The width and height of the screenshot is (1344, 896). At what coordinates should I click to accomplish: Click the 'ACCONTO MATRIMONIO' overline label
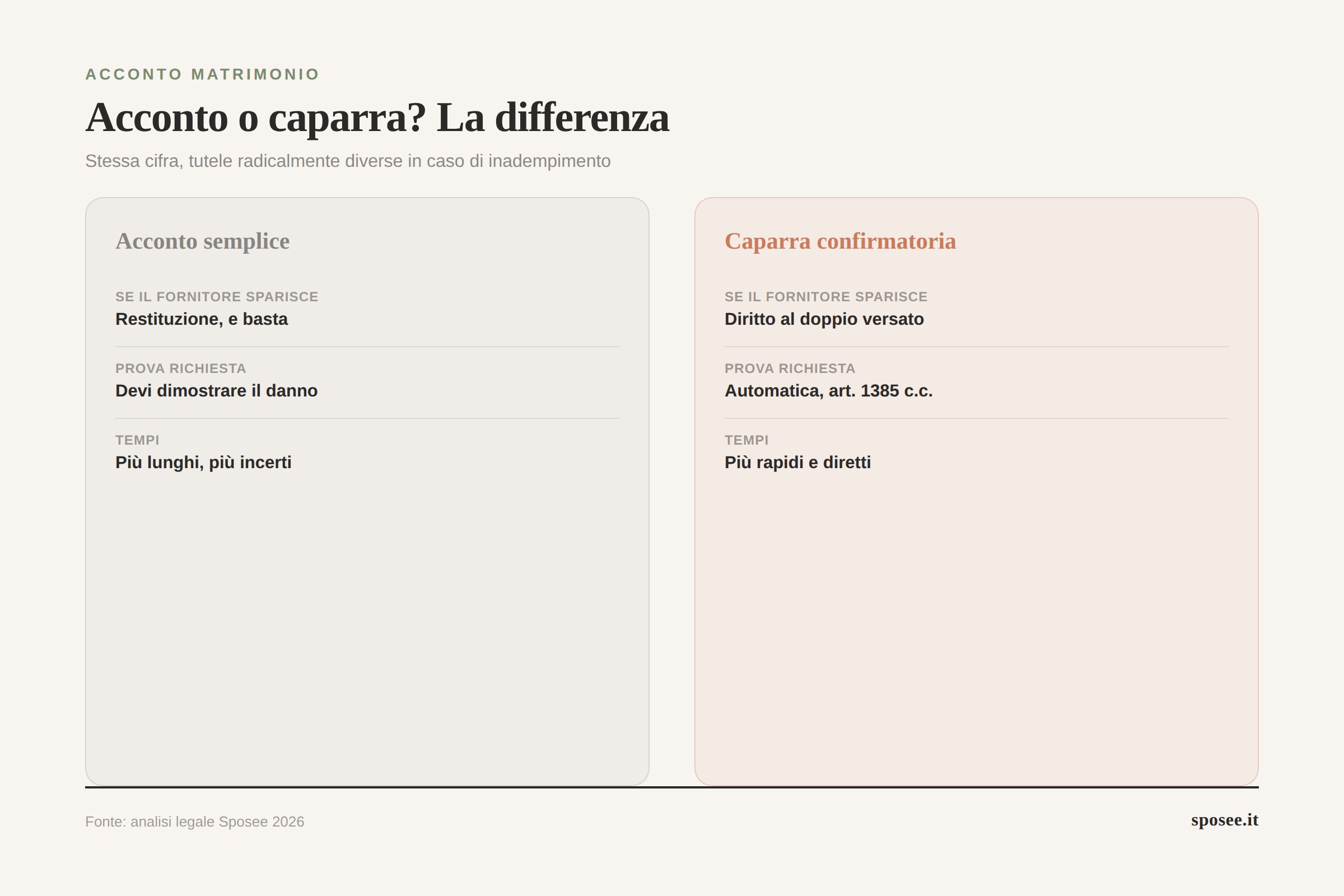pyautogui.click(x=202, y=74)
